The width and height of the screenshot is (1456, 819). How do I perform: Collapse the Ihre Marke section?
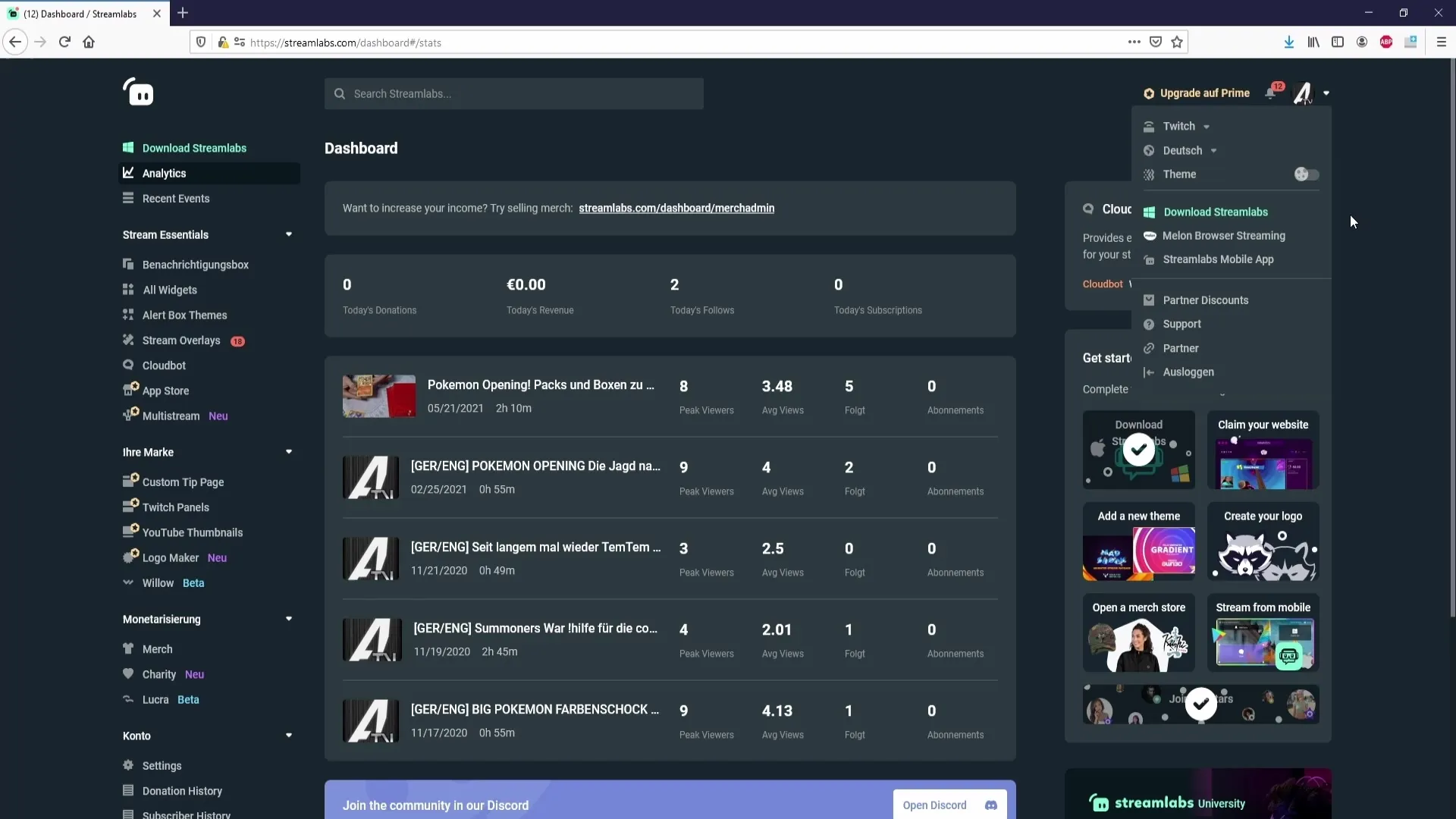click(289, 452)
